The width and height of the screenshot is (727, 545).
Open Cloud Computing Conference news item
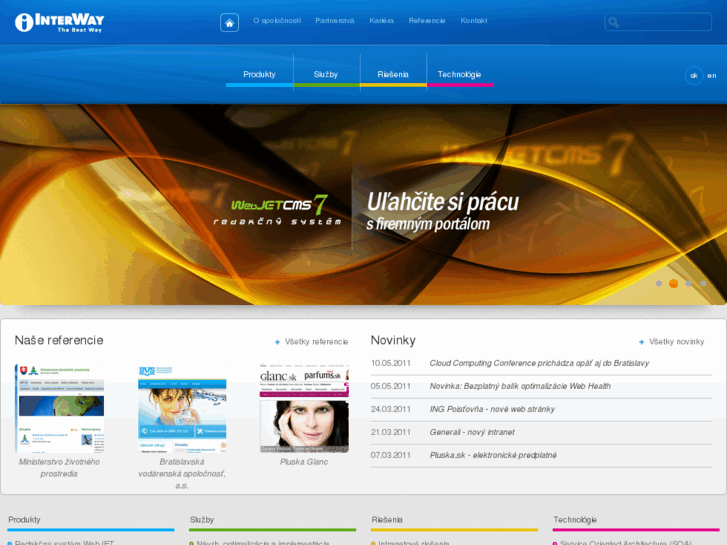pyautogui.click(x=539, y=363)
